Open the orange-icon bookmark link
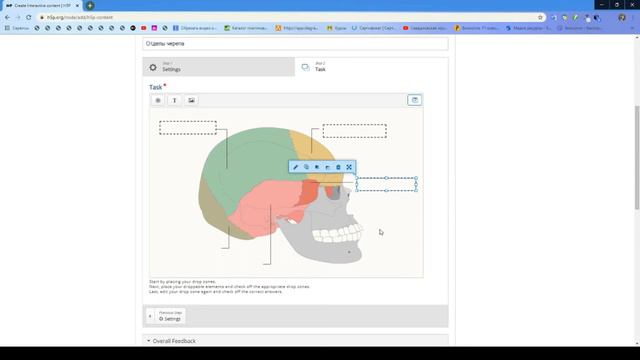The image size is (640, 360). click(297, 28)
